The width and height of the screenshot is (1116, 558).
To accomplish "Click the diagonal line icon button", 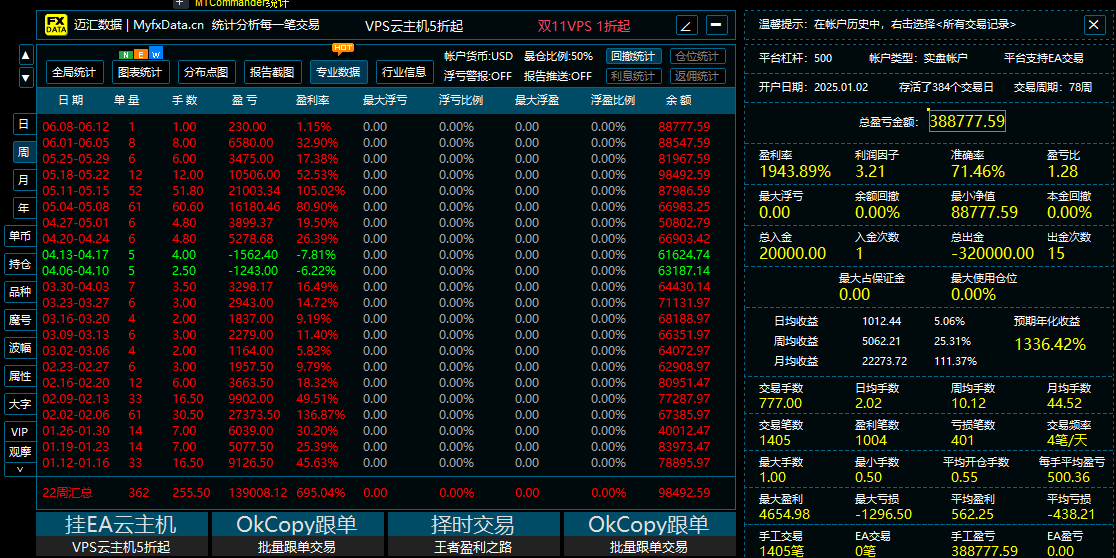I will [686, 26].
